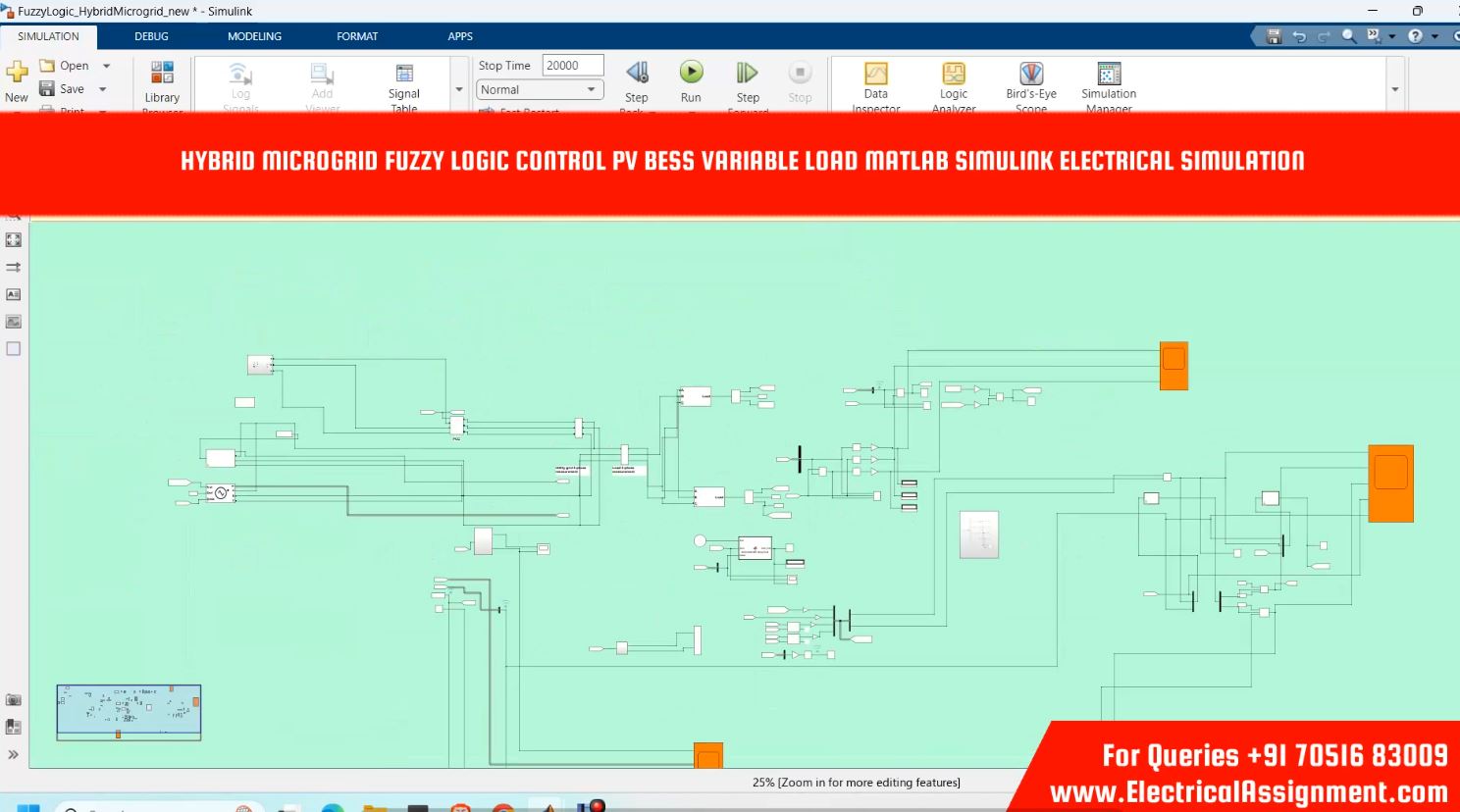
Task: Toggle the sample time legend arrows icon
Action: pos(14,267)
